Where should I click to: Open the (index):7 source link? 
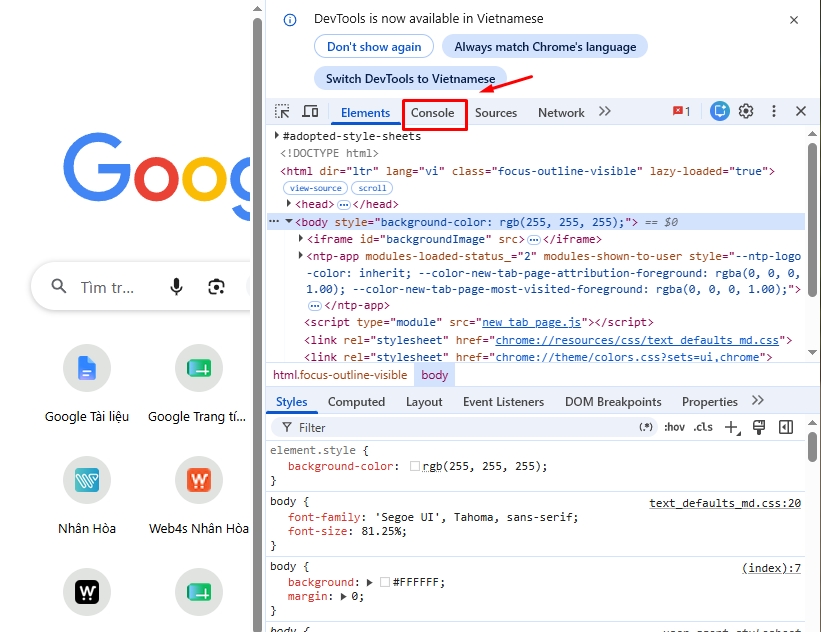click(x=771, y=568)
